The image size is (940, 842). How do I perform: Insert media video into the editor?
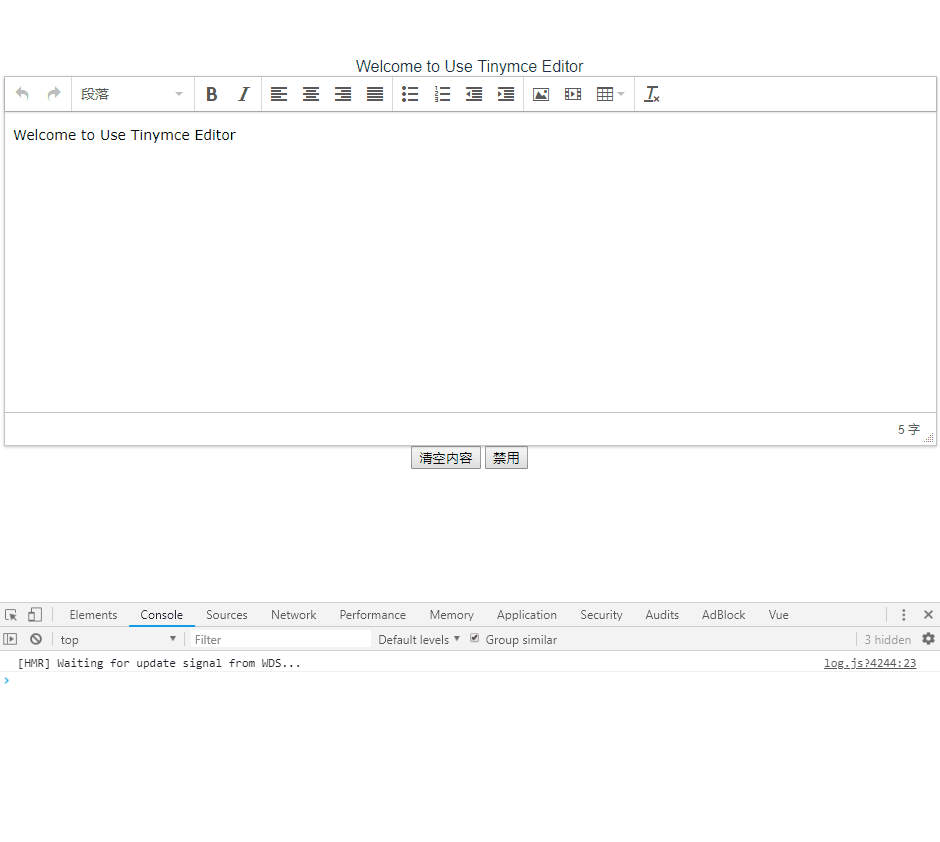point(573,94)
